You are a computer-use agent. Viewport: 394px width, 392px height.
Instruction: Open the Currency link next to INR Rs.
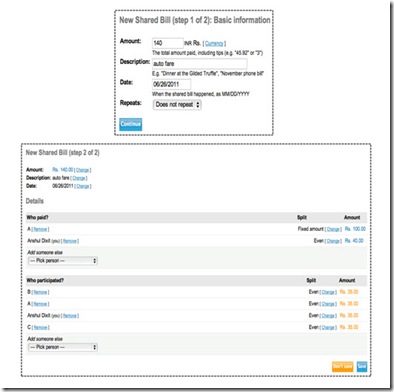214,43
